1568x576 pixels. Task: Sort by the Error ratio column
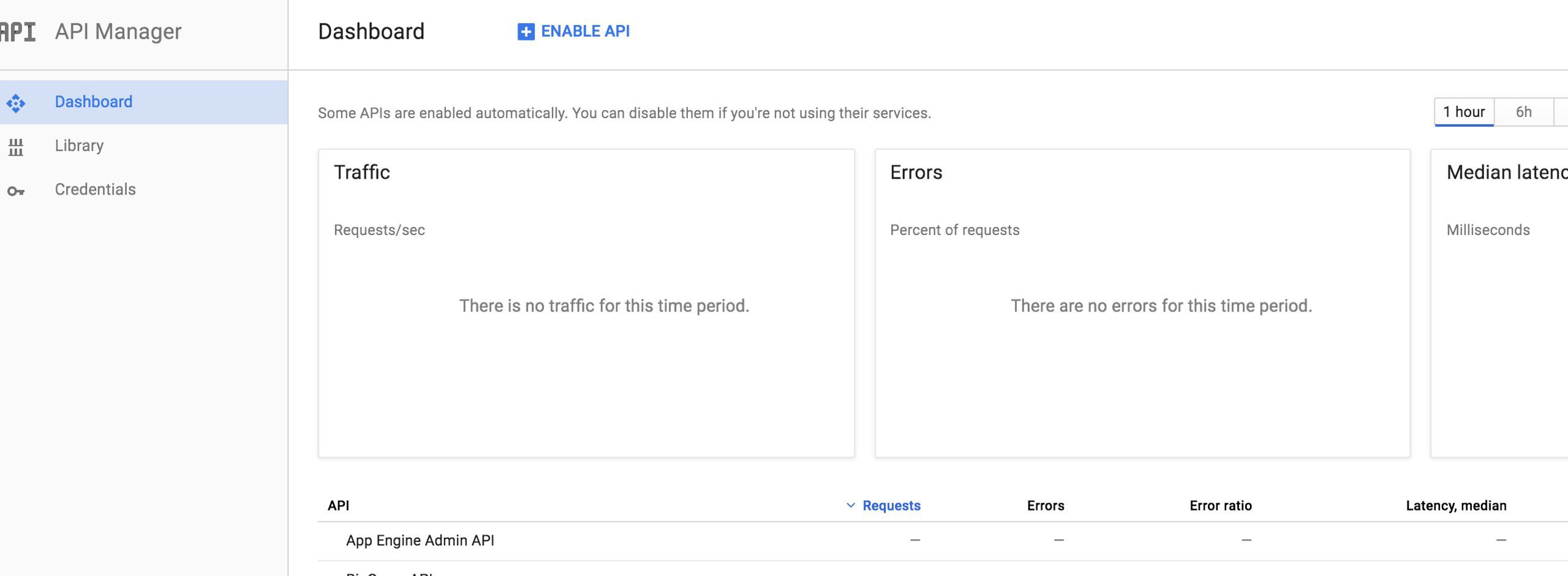click(x=1220, y=506)
